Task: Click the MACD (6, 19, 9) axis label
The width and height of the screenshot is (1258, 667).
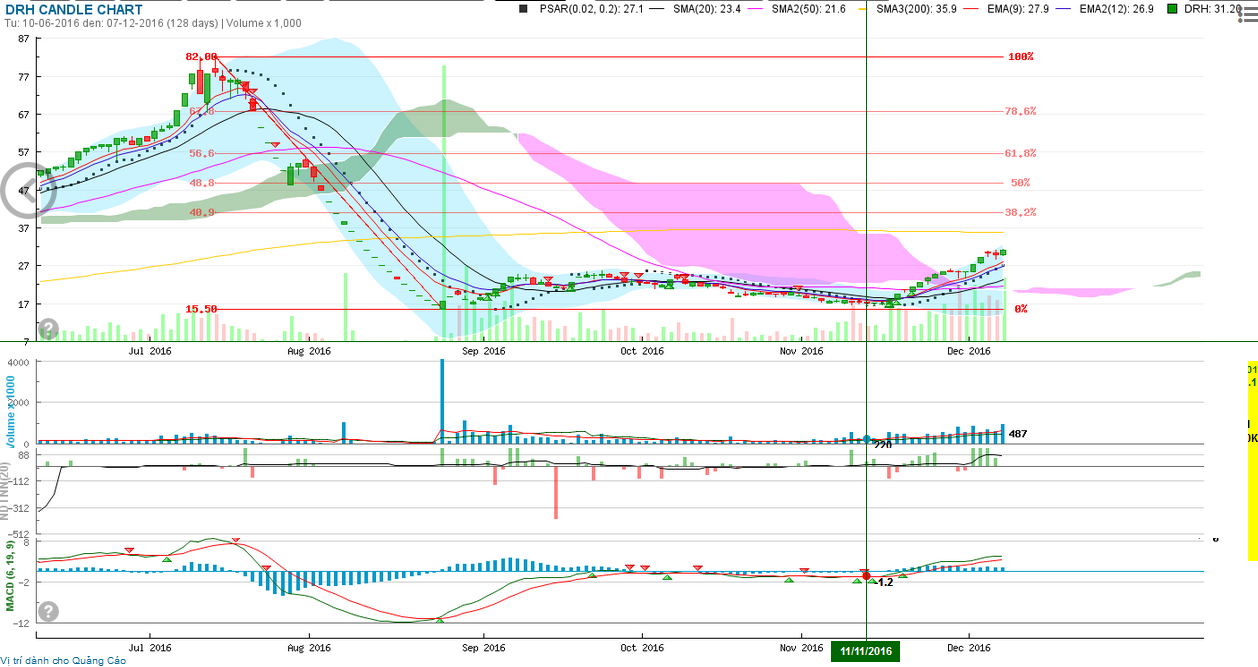Action: (x=9, y=577)
